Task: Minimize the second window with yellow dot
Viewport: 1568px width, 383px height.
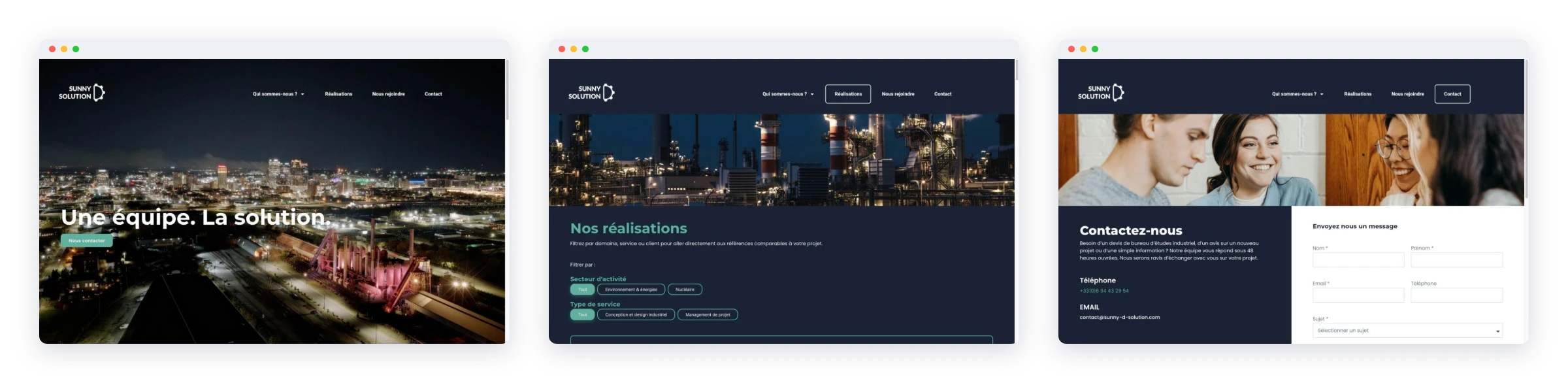Action: pyautogui.click(x=574, y=49)
